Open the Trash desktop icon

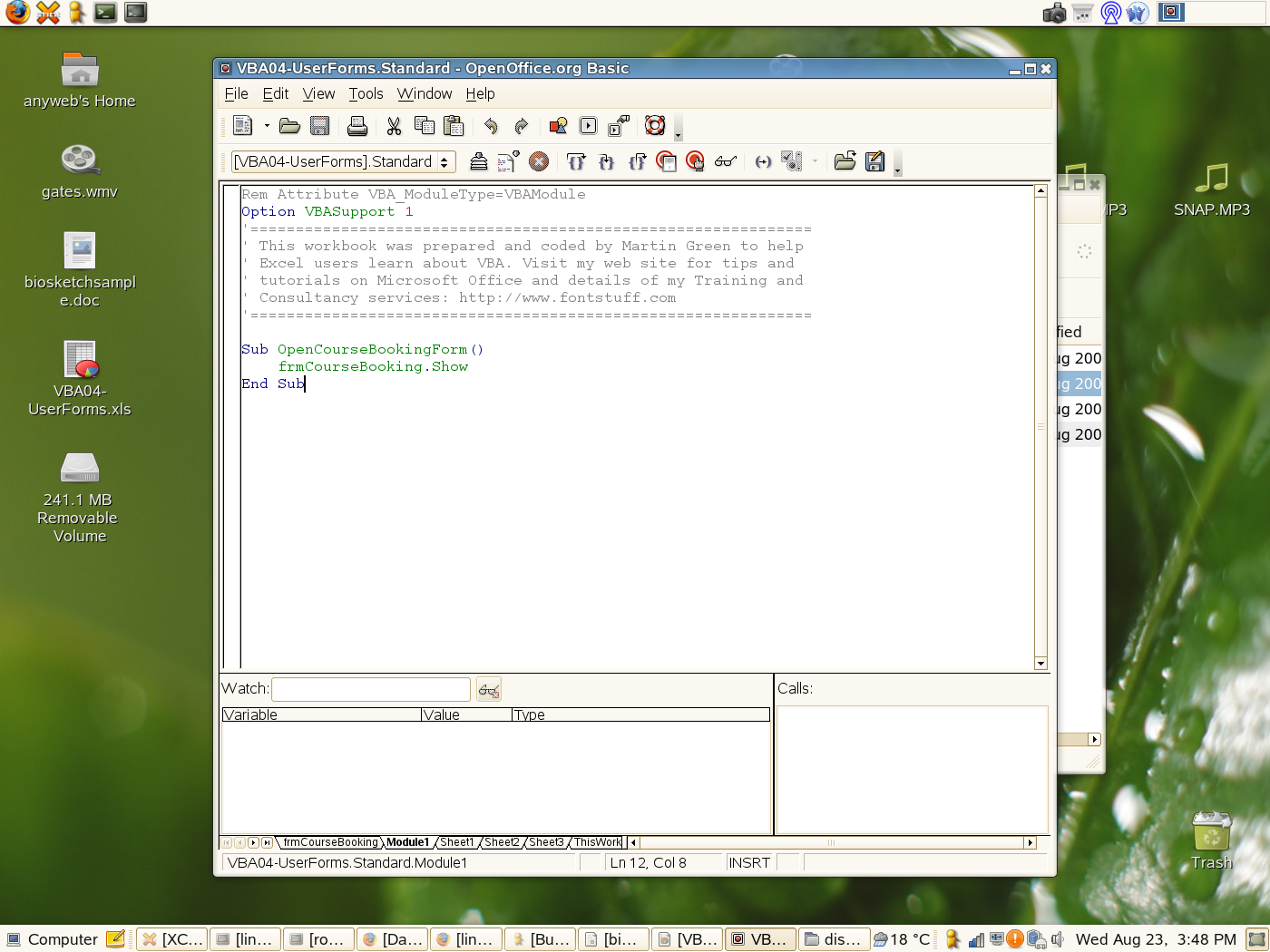click(1212, 840)
